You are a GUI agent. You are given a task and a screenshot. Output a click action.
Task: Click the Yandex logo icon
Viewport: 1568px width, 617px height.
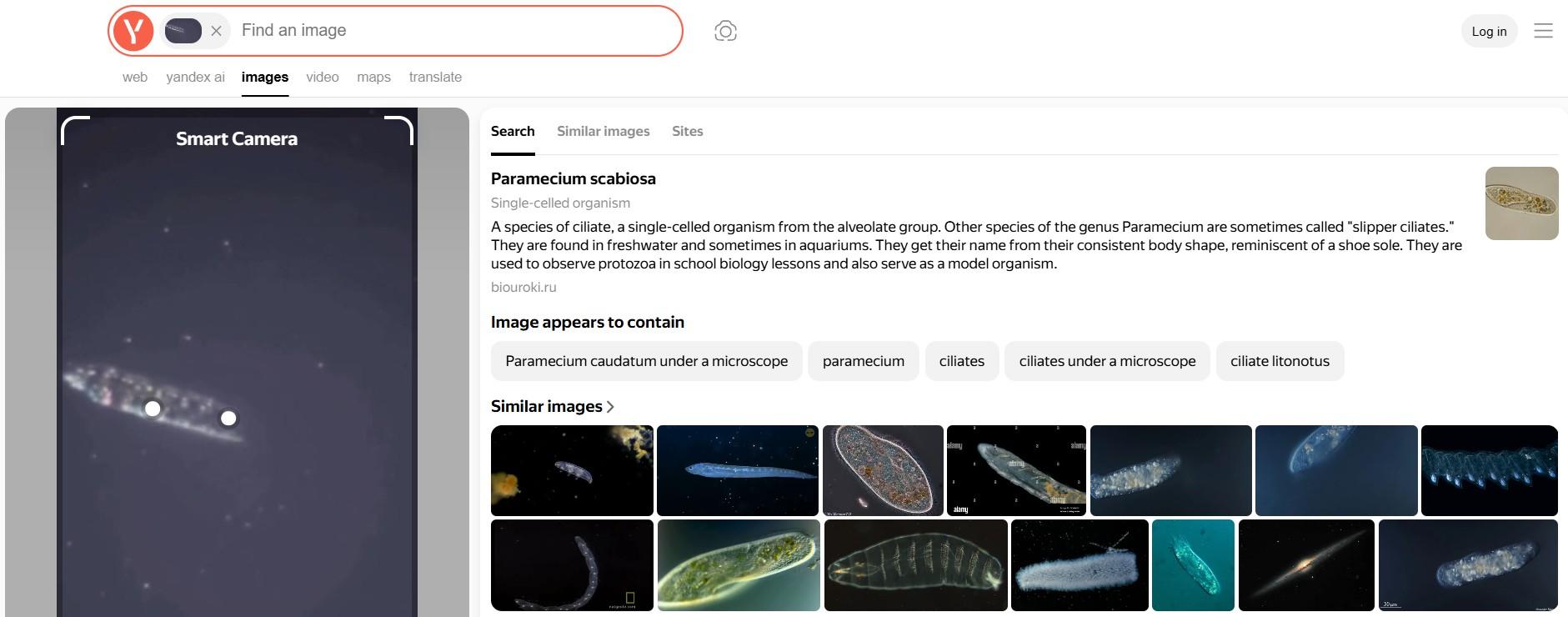click(133, 31)
